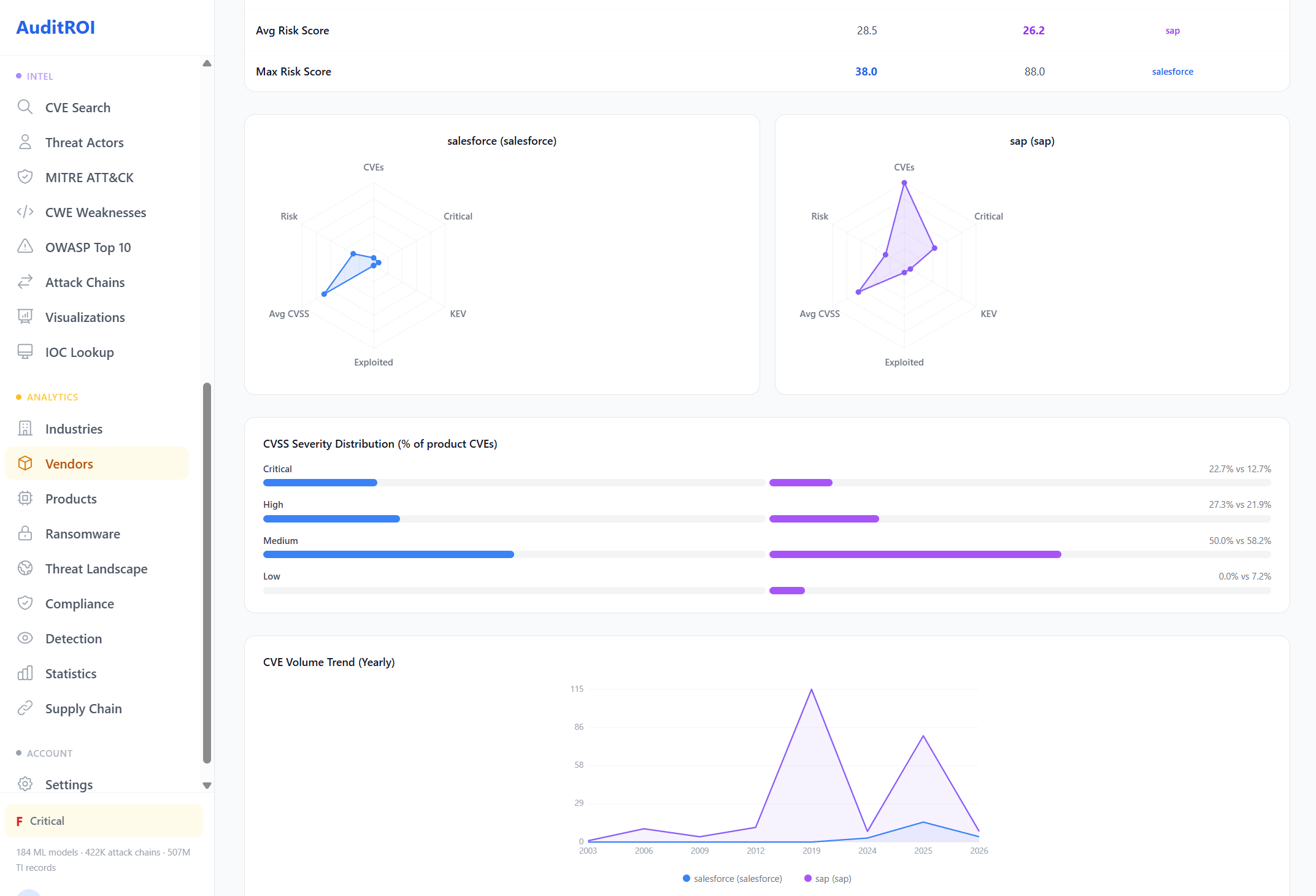Viewport: 1316px width, 896px height.
Task: Toggle the Critical alert indicator
Action: 47,821
